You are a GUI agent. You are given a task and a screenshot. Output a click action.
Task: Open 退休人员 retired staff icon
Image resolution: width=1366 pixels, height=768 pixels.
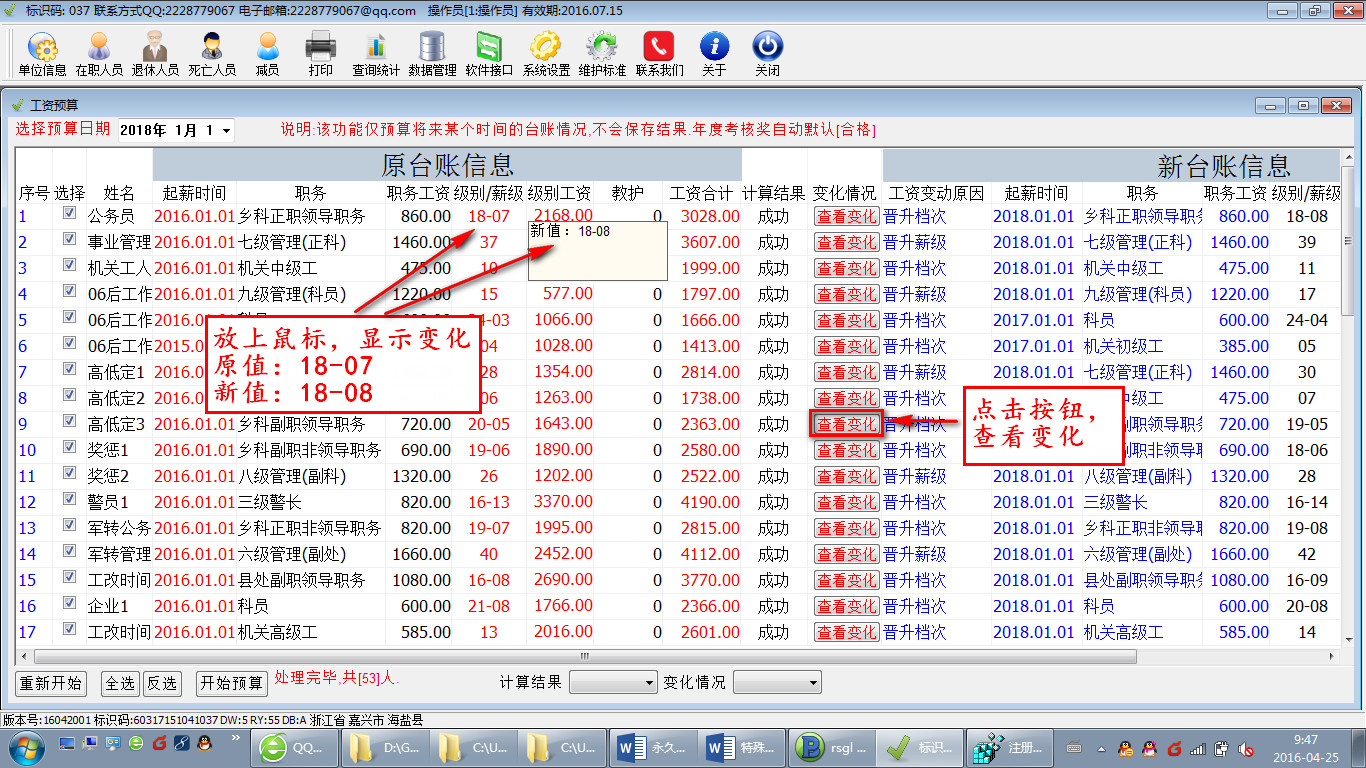click(x=155, y=53)
